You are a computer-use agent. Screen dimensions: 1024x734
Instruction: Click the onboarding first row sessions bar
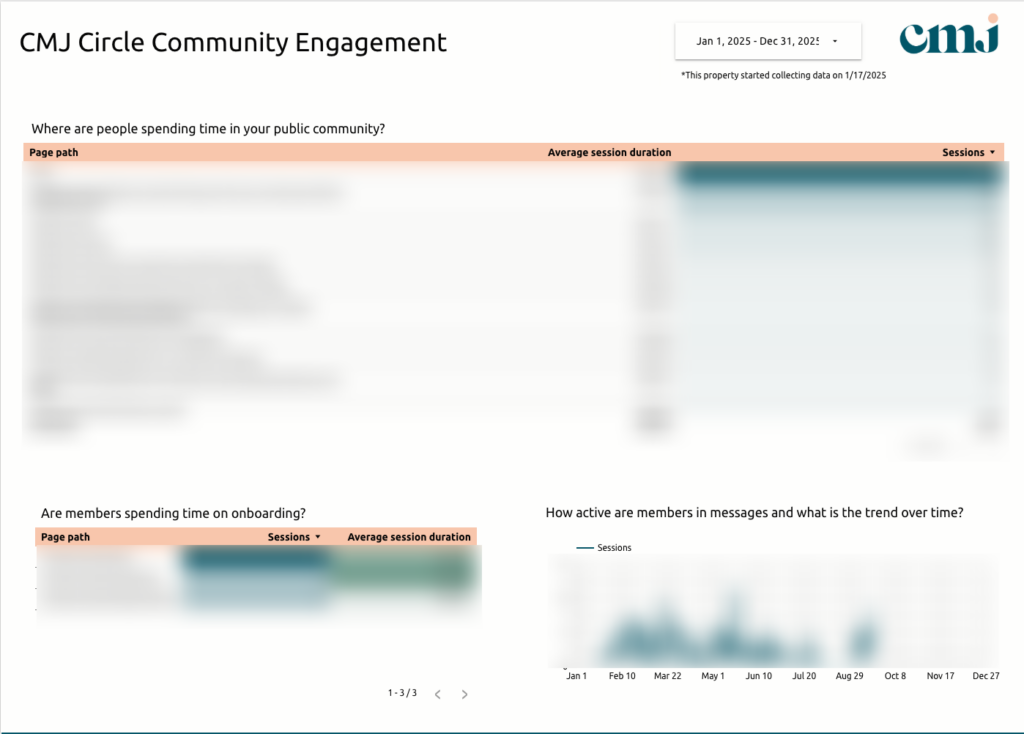(255, 558)
